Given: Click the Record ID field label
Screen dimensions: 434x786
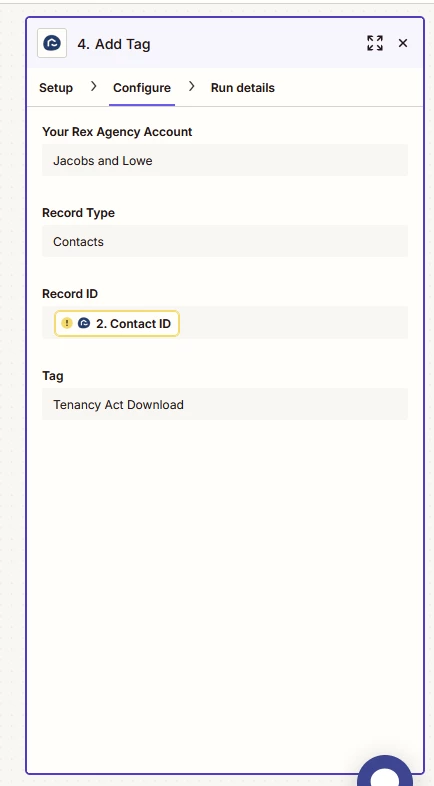Looking at the screenshot, I should point(70,294).
